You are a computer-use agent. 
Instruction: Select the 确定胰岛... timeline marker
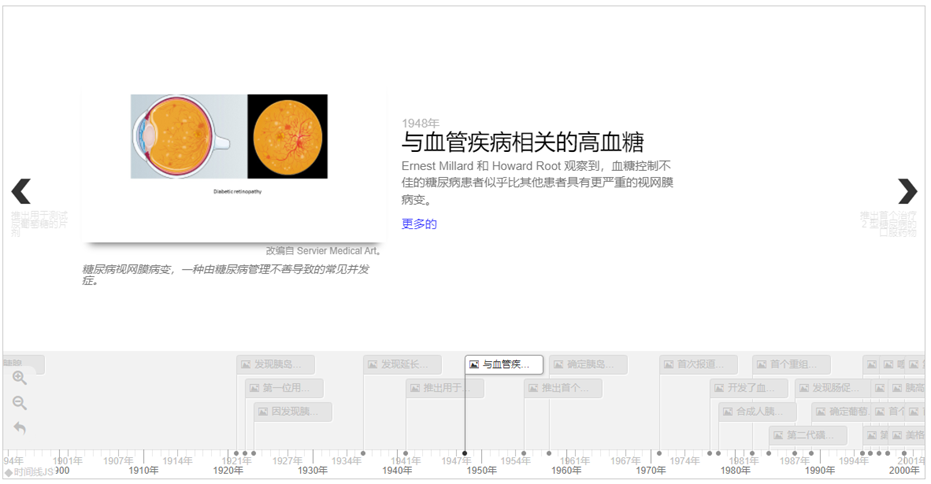[589, 364]
